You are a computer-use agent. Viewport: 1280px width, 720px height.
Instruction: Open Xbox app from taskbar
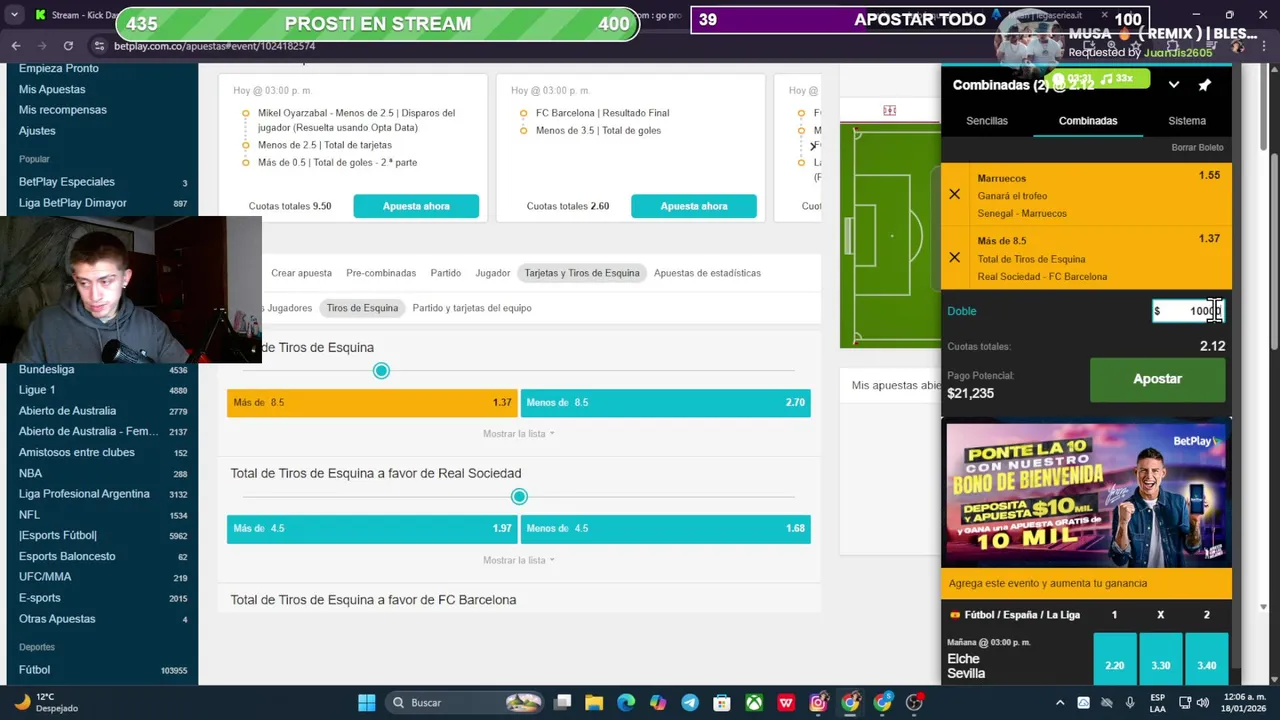pyautogui.click(x=754, y=702)
